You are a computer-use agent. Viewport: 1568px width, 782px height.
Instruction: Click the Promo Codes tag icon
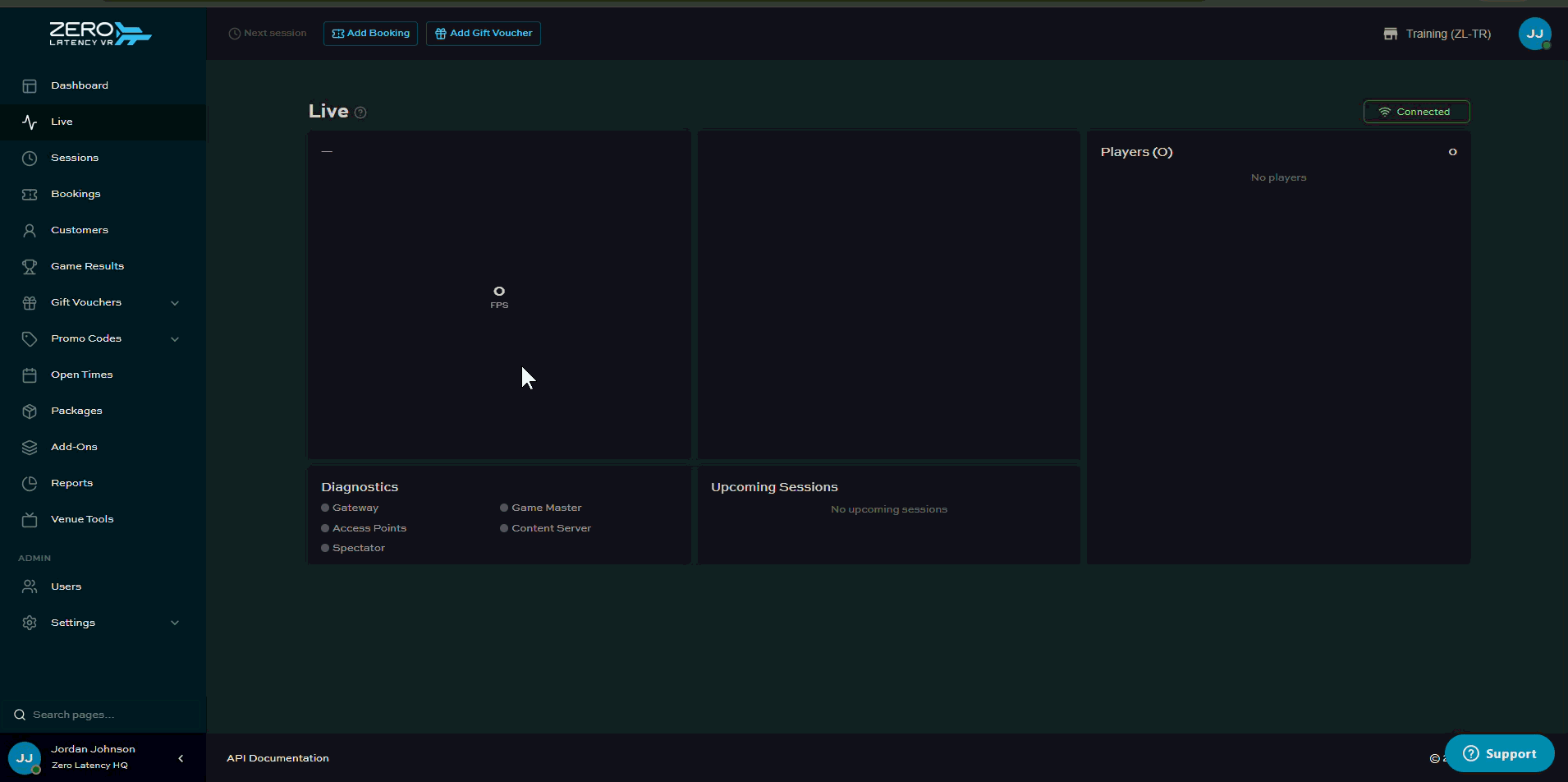[x=30, y=338]
